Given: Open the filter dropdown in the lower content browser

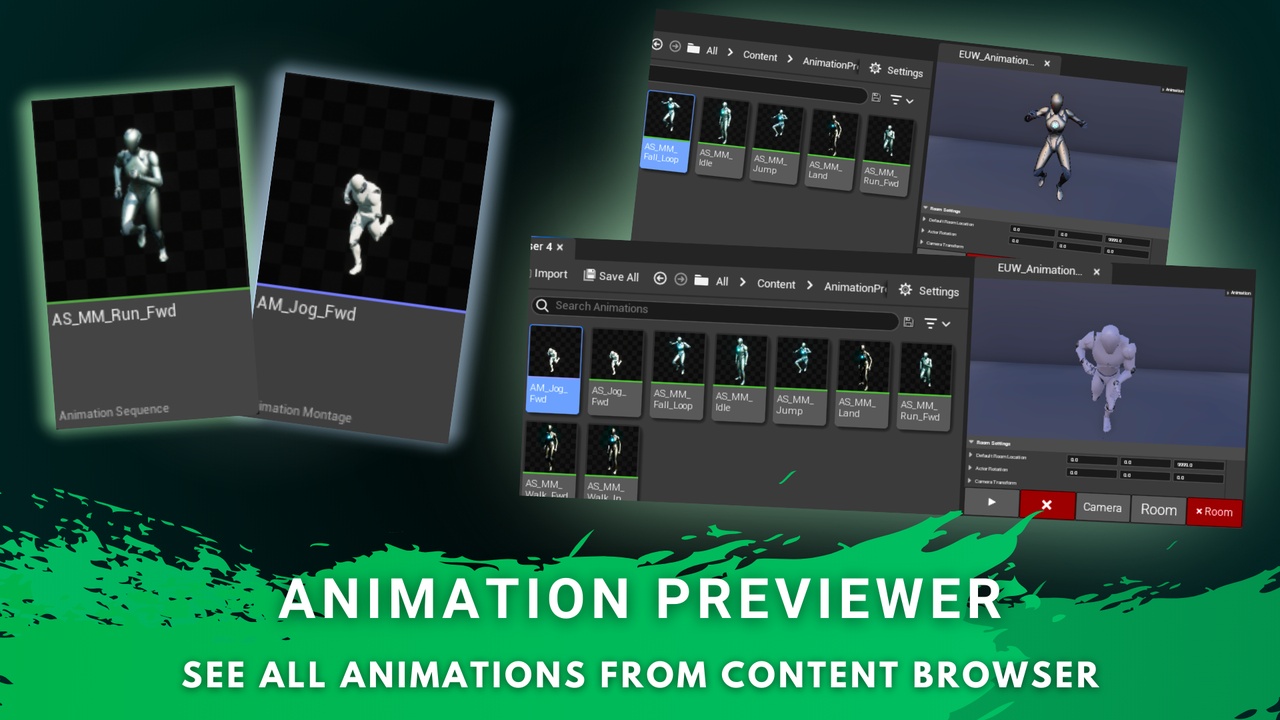Looking at the screenshot, I should (937, 323).
